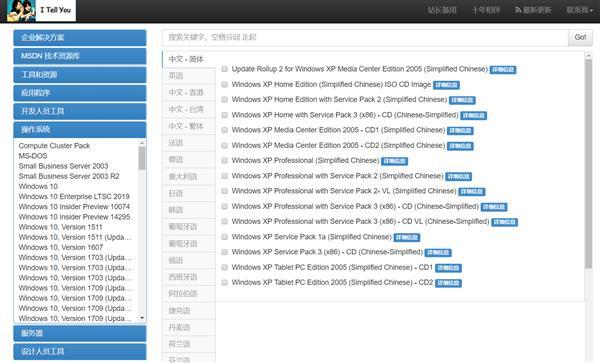Viewport: 600px width, 363px height.
Task: Click the down arrow of the OS list scrollbar
Action: 142,318
